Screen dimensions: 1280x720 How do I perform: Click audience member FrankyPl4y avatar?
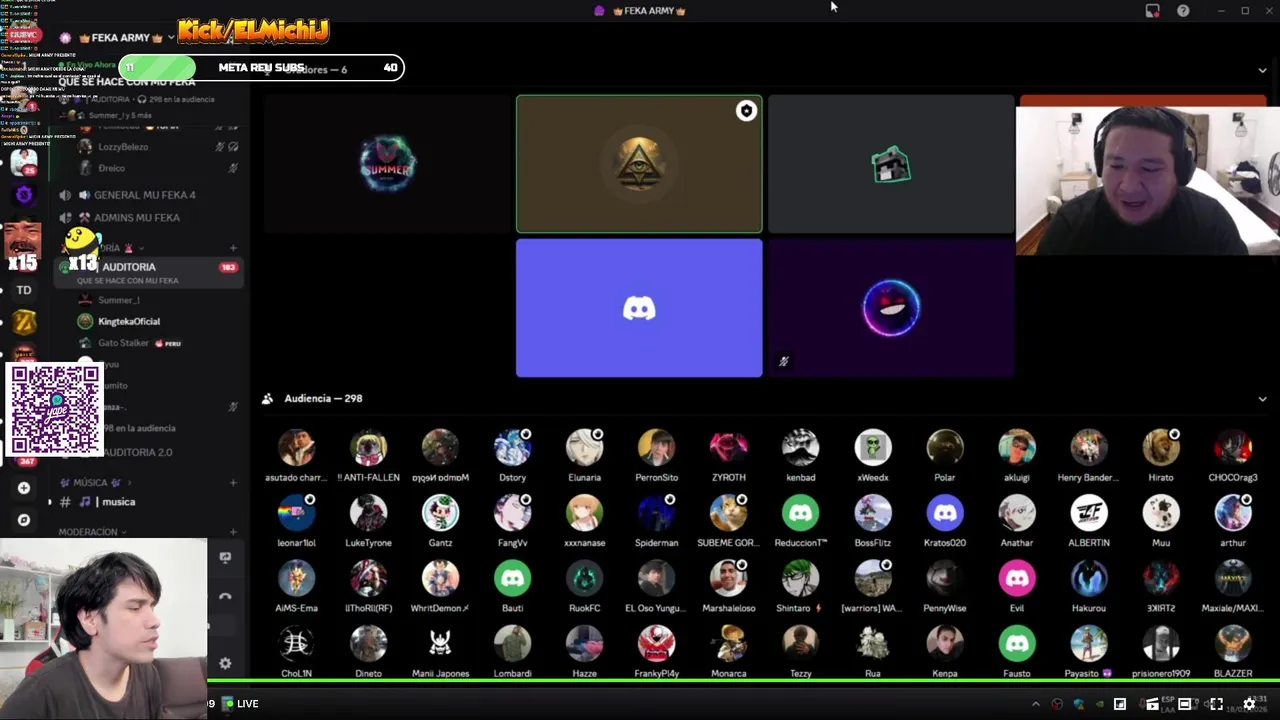(656, 644)
